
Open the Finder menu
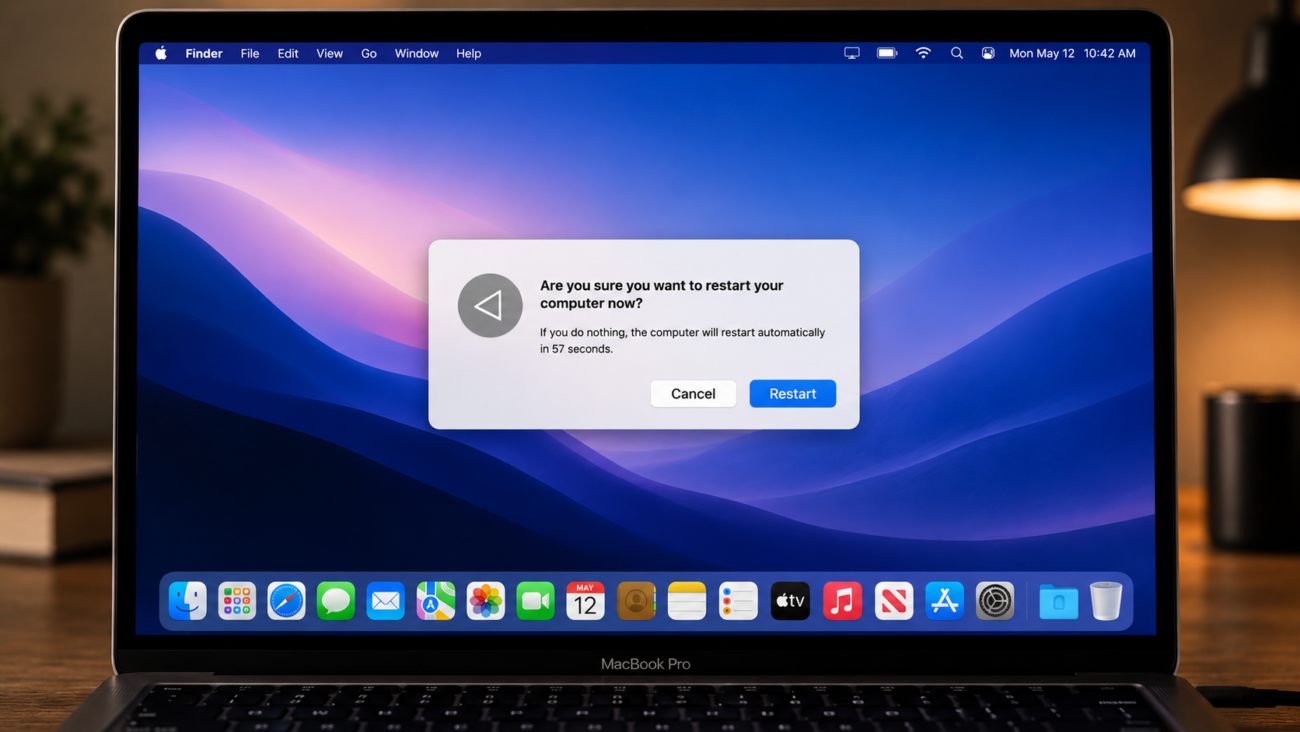point(204,53)
